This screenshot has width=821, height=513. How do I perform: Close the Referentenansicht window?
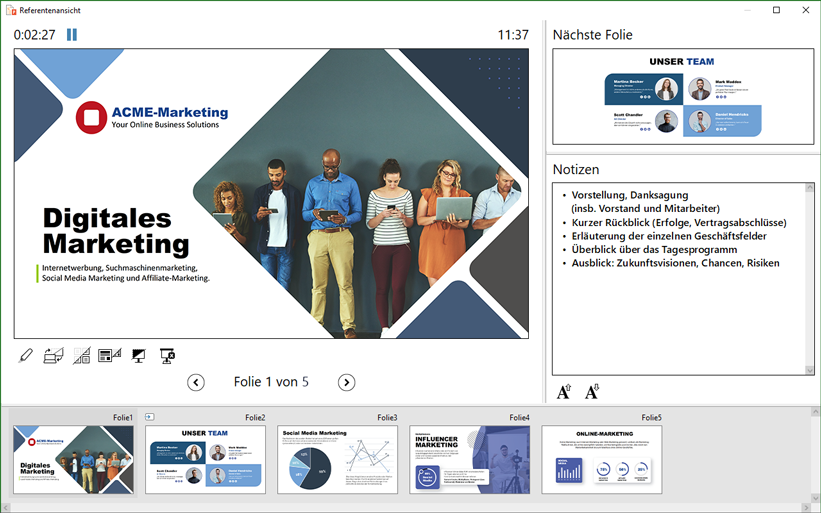(806, 10)
